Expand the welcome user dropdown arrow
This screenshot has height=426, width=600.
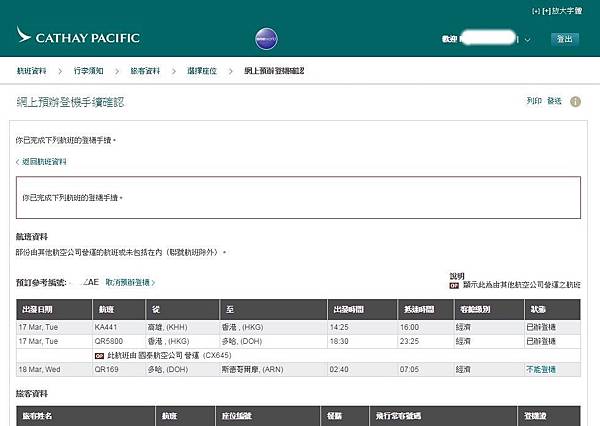pos(527,39)
